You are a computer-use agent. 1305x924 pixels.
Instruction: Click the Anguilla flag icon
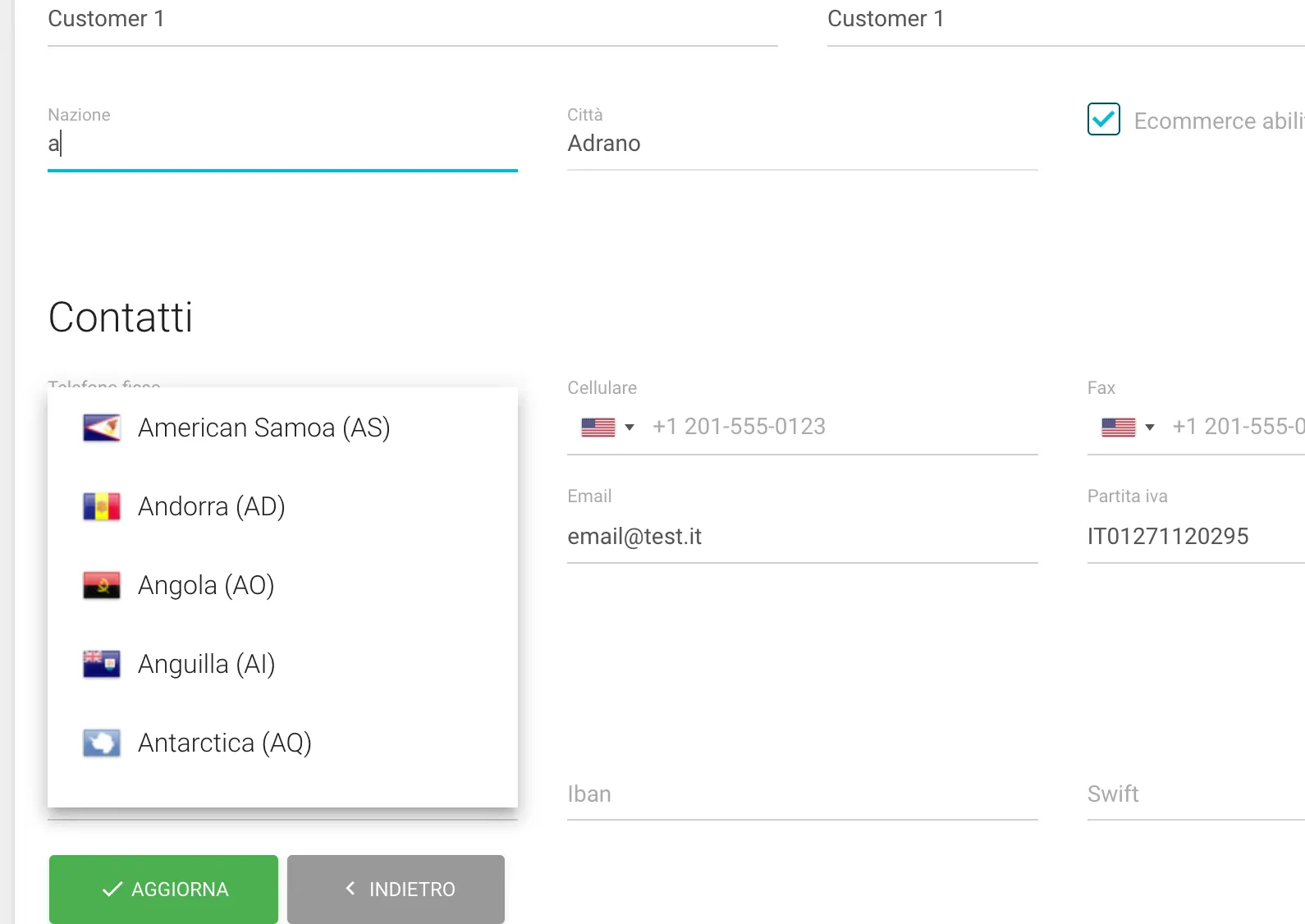(x=102, y=664)
